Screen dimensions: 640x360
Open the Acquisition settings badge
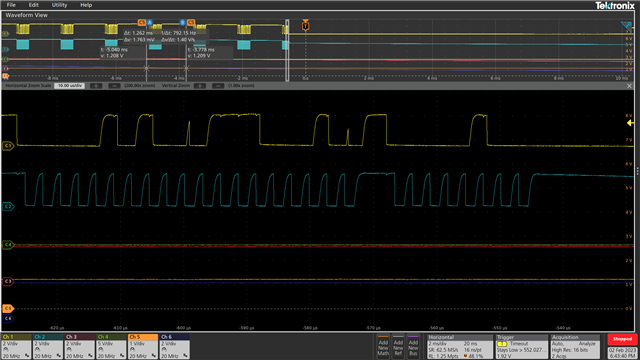coord(576,347)
